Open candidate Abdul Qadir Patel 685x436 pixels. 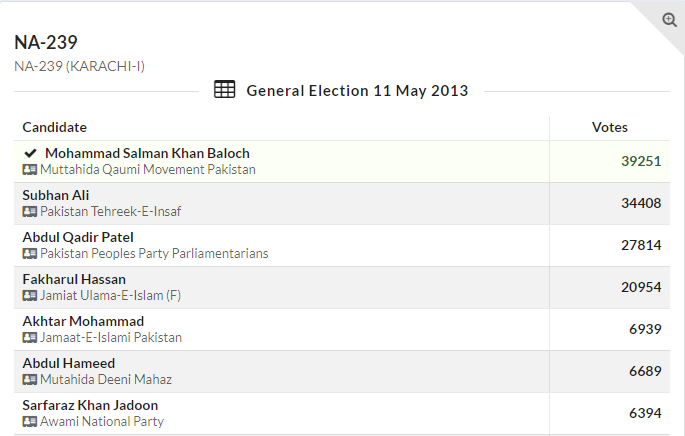pyautogui.click(x=78, y=237)
